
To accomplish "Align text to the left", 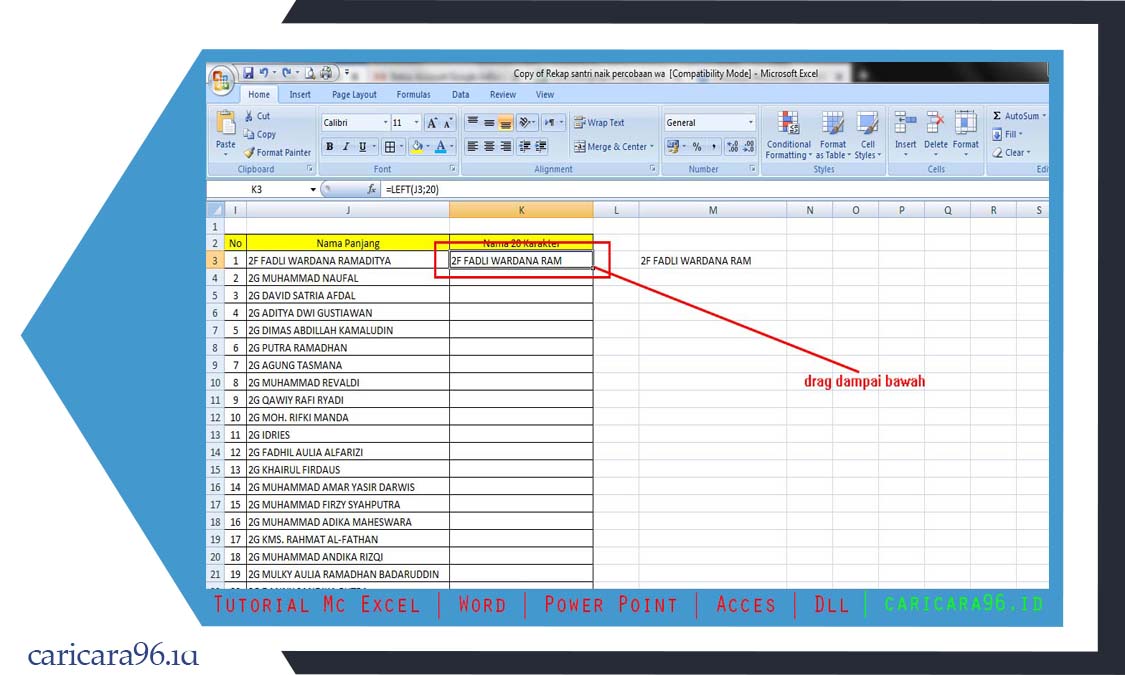I will (x=473, y=147).
